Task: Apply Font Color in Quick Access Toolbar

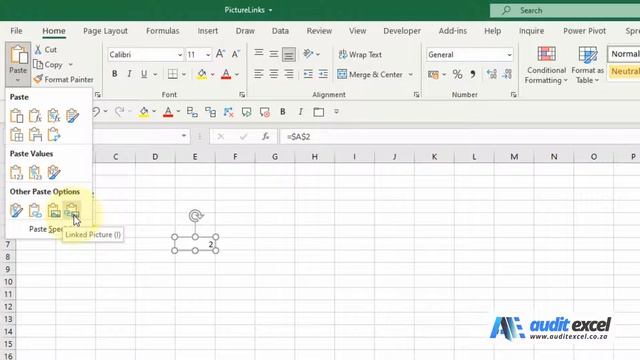Action: (x=168, y=112)
